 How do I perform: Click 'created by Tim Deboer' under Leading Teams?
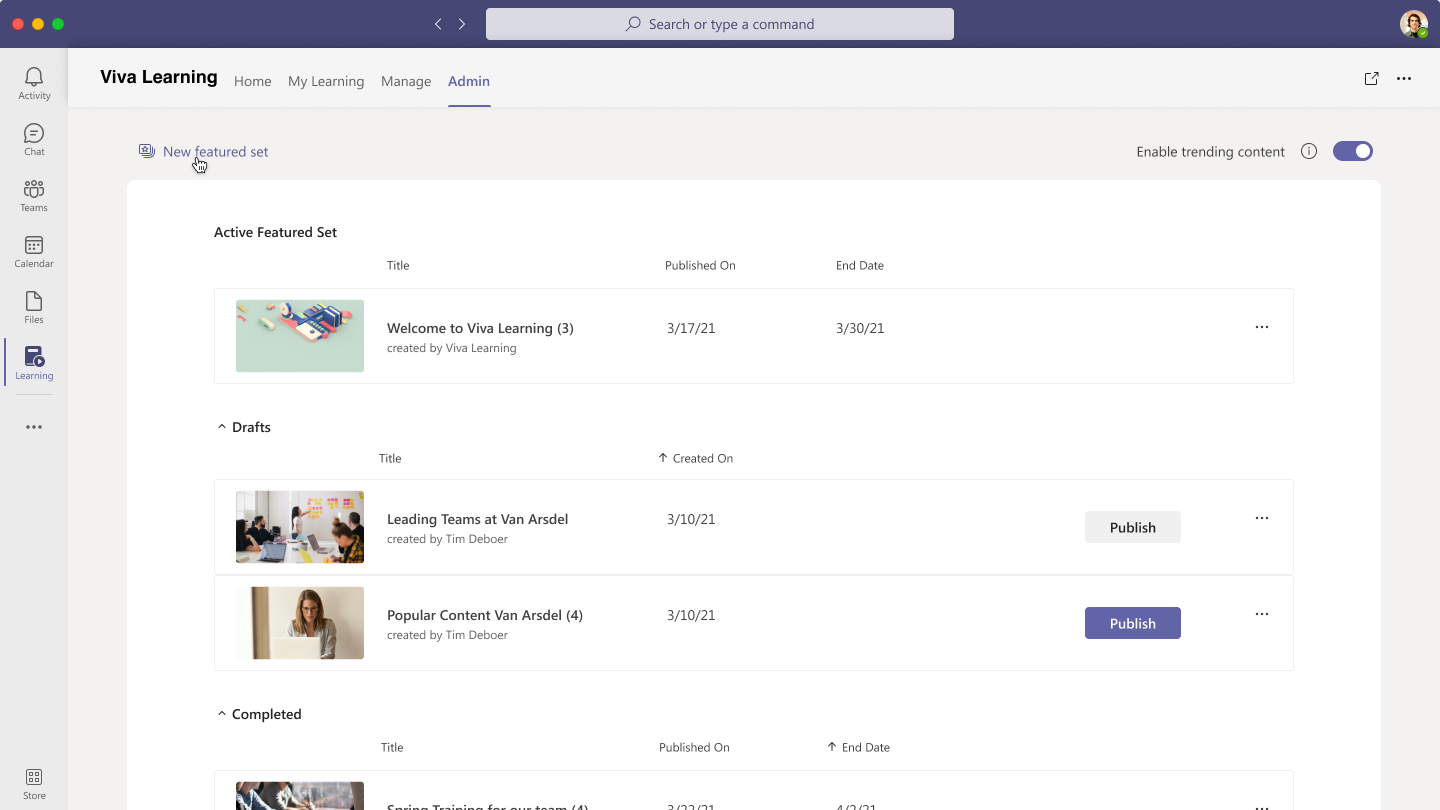[447, 539]
